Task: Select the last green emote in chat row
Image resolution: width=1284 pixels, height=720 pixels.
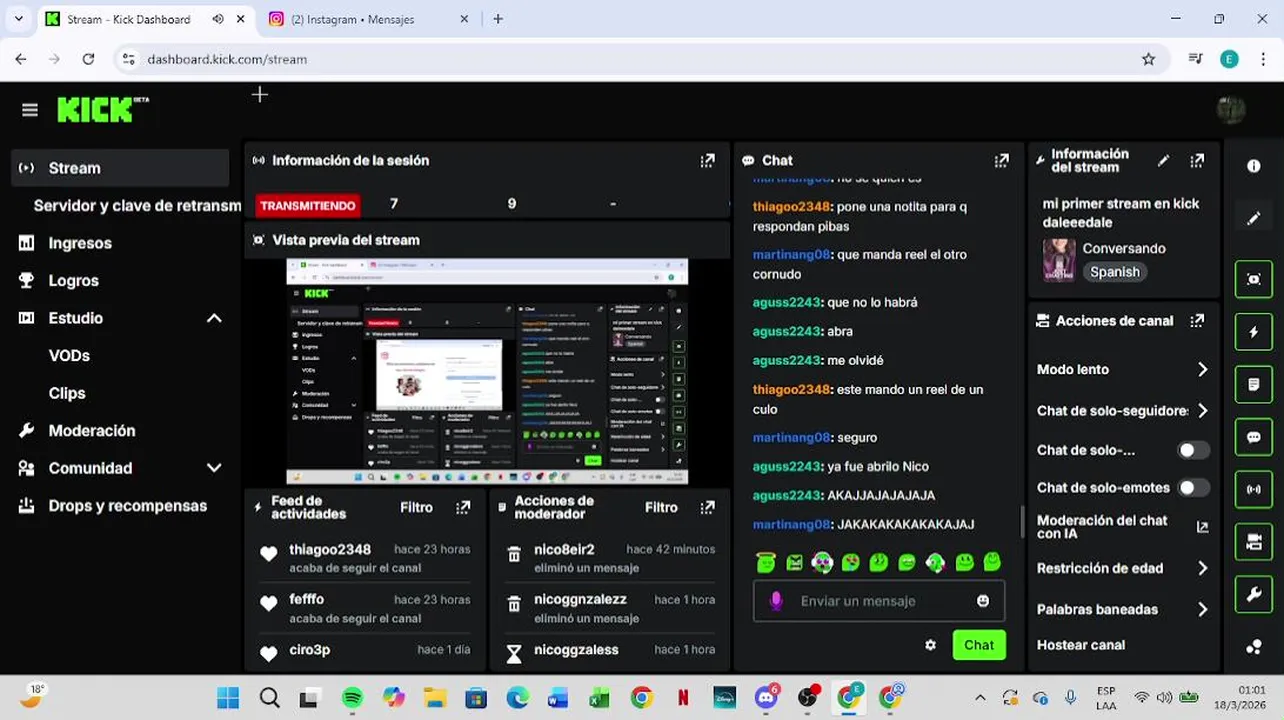Action: coord(992,562)
